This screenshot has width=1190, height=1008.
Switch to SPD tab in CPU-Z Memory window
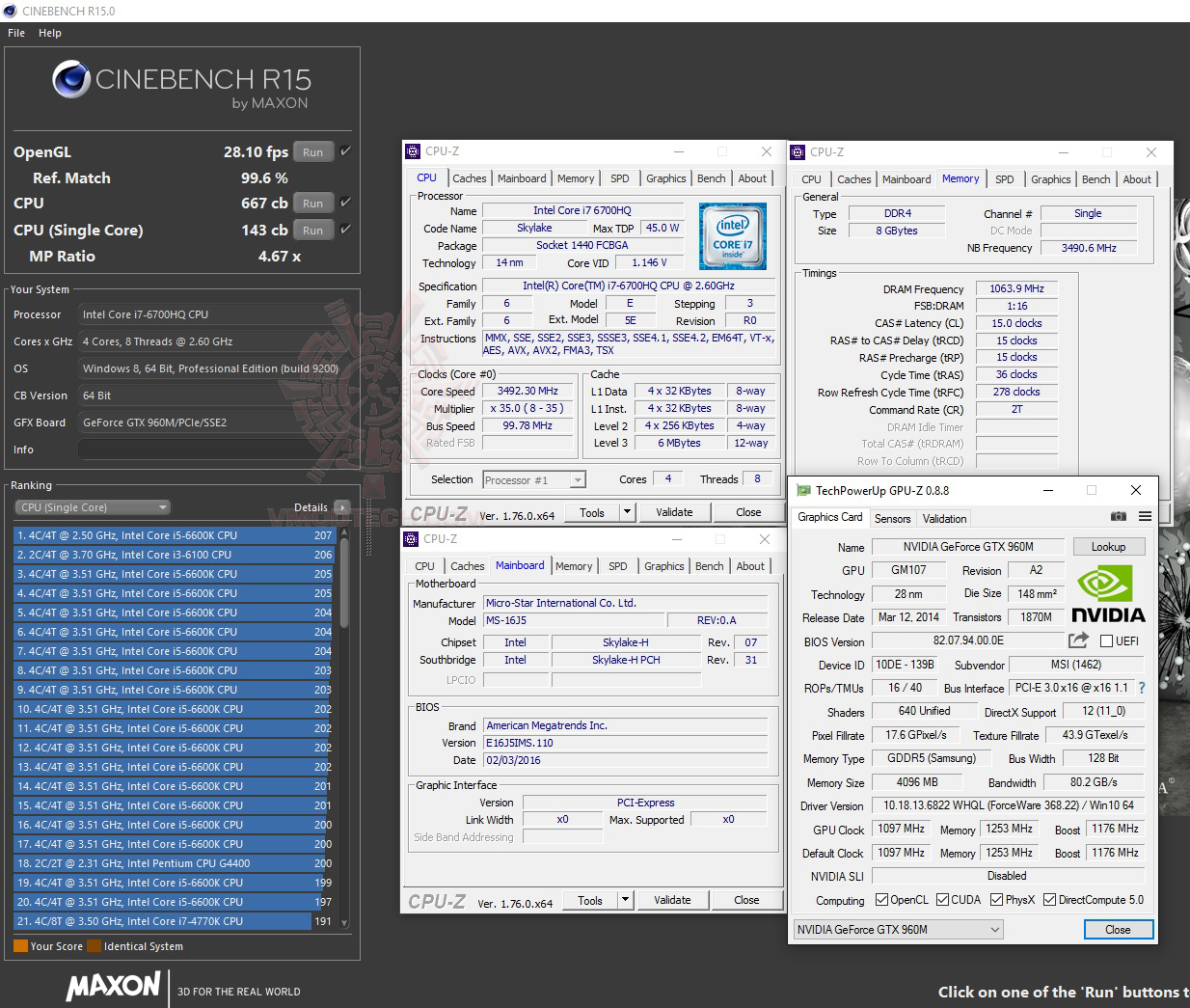pyautogui.click(x=1005, y=179)
